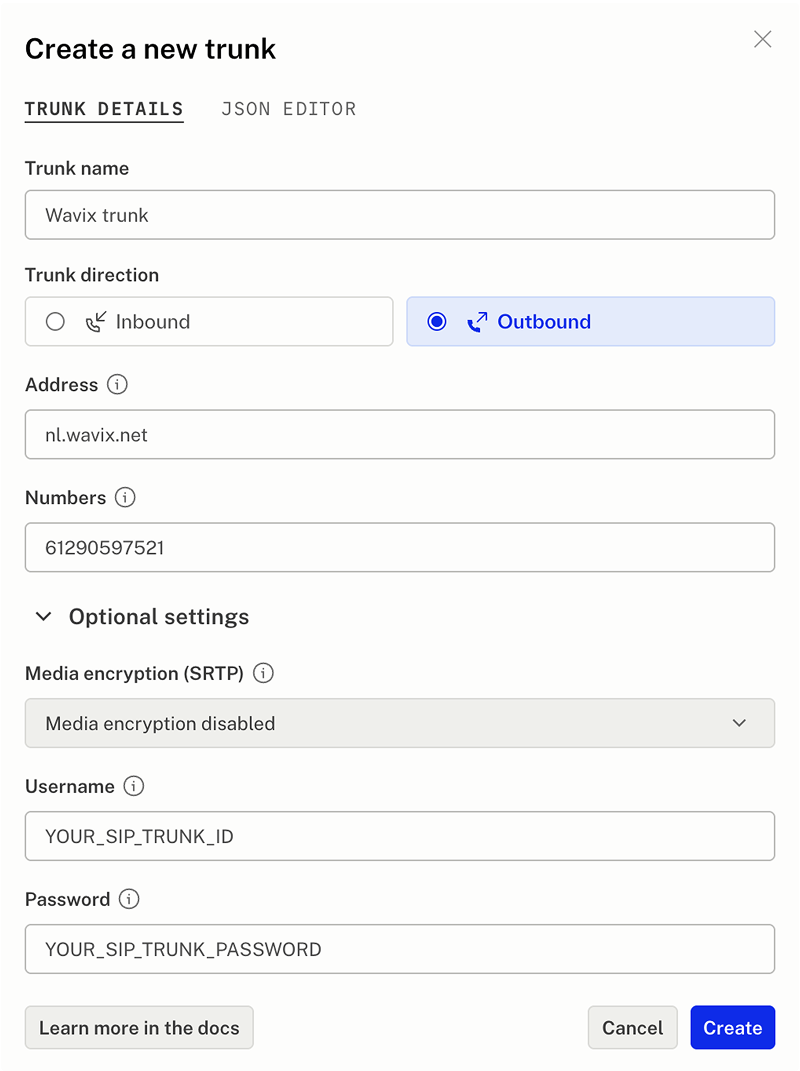Viewport: 800px width, 1071px height.
Task: Click the Address info icon
Action: (118, 385)
